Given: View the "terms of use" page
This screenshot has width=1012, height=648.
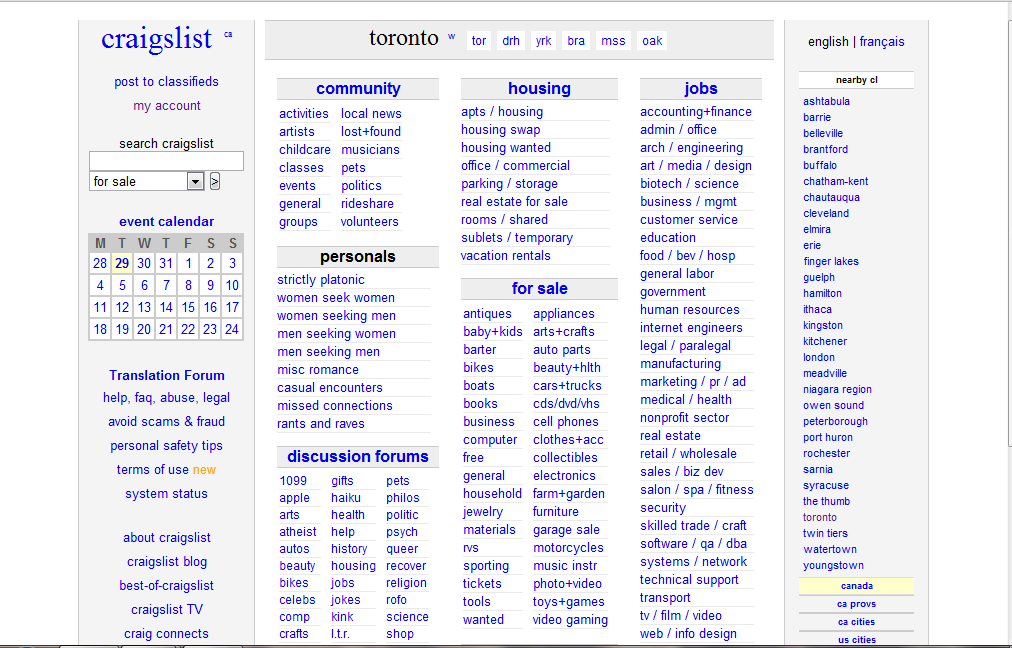Looking at the screenshot, I should (x=152, y=469).
